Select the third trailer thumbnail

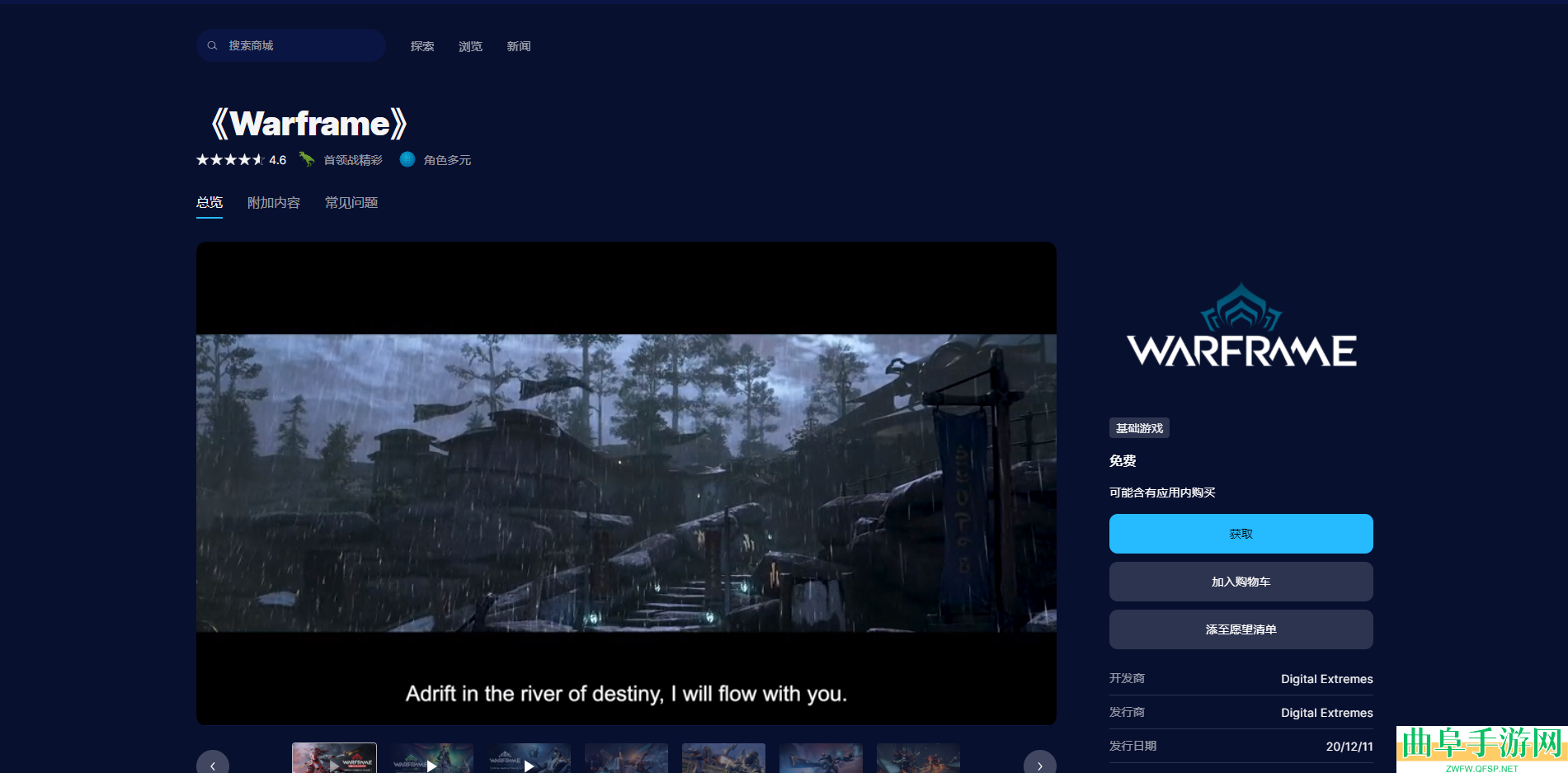click(x=529, y=758)
